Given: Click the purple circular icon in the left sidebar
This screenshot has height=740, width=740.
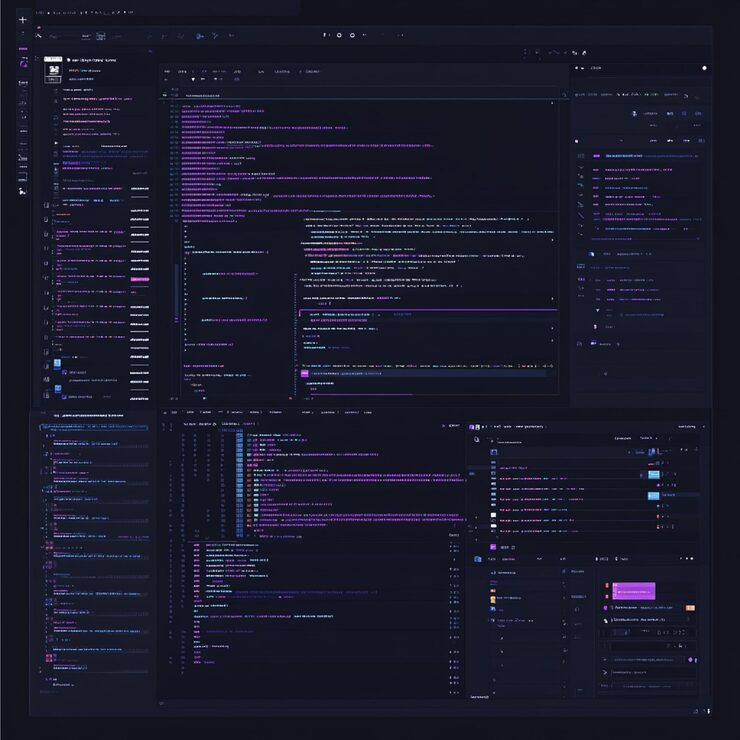Looking at the screenshot, I should point(23,63).
